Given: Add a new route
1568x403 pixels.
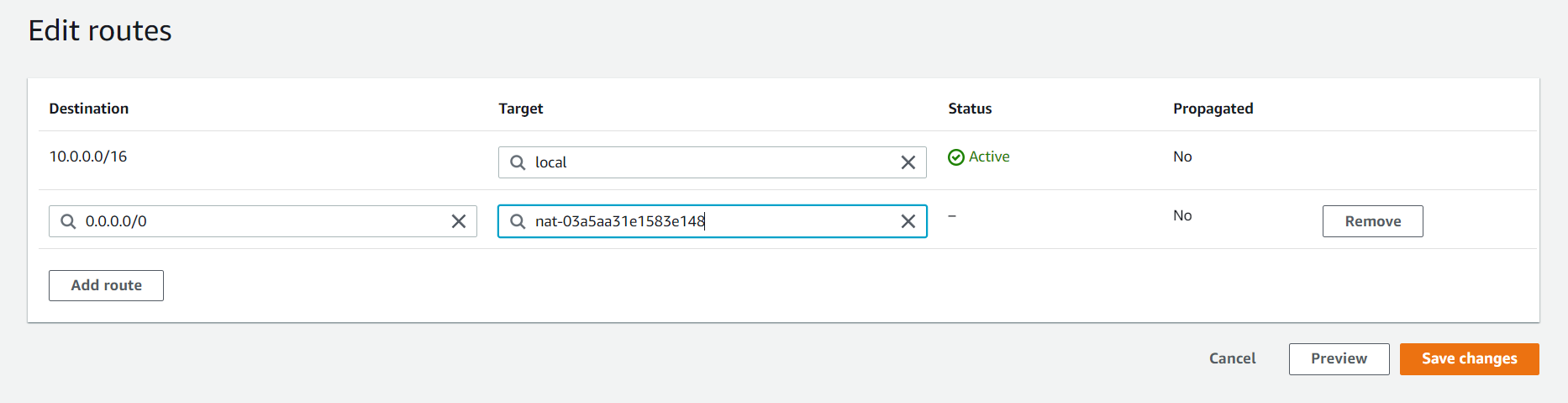Looking at the screenshot, I should [x=106, y=285].
